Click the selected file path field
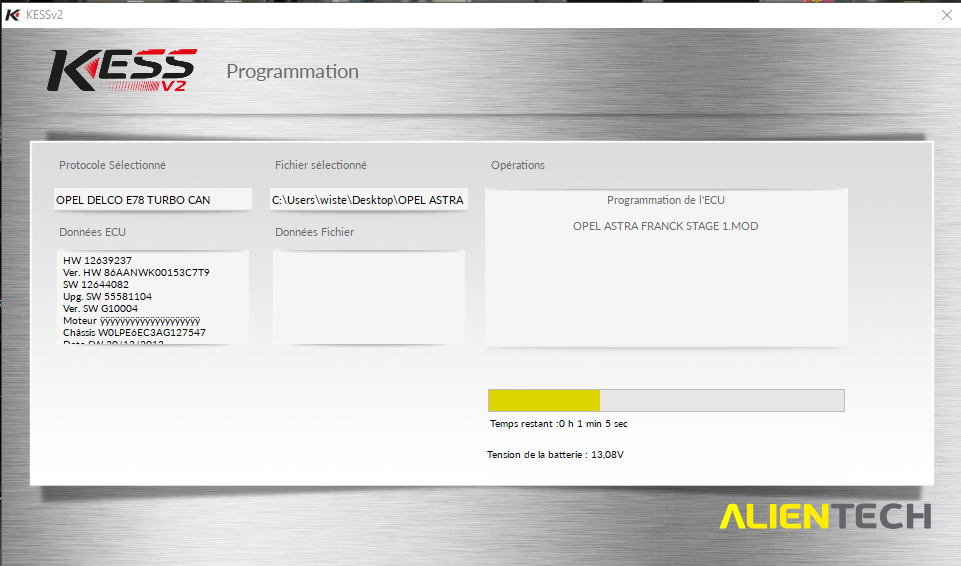The width and height of the screenshot is (961, 566). (x=368, y=200)
